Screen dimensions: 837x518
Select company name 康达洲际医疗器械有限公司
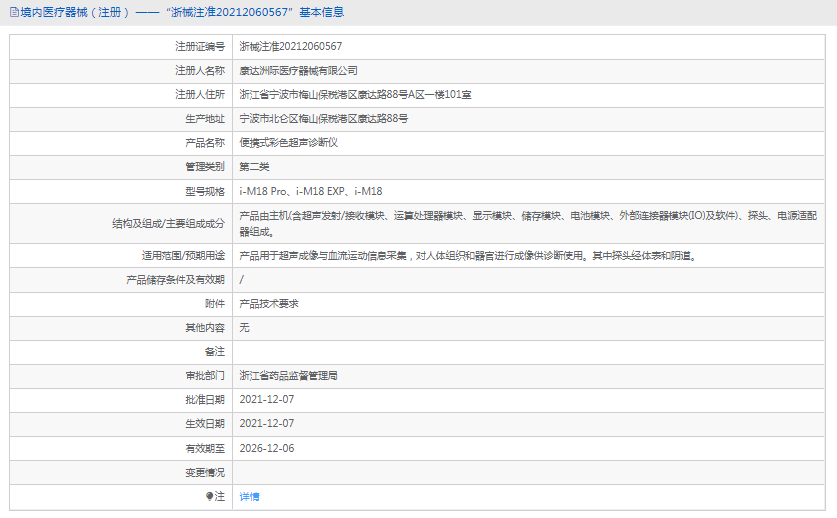click(298, 70)
